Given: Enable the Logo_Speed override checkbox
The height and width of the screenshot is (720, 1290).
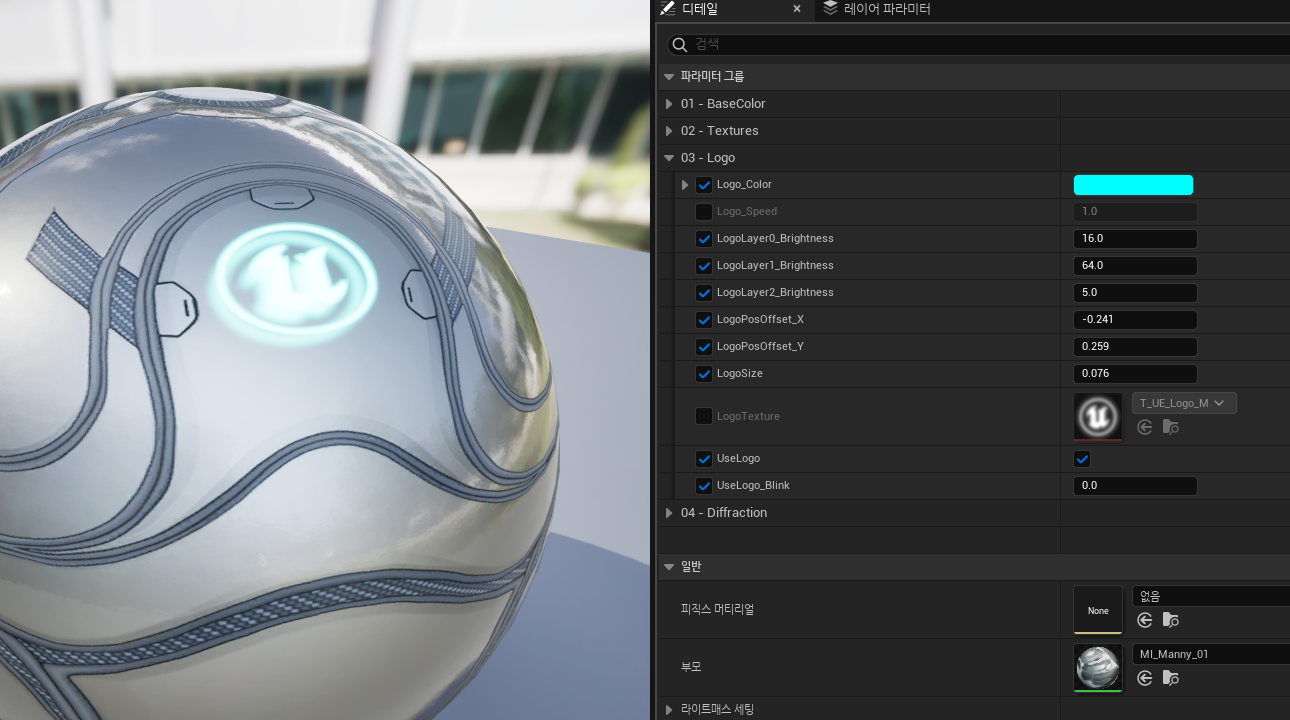Looking at the screenshot, I should coord(704,212).
